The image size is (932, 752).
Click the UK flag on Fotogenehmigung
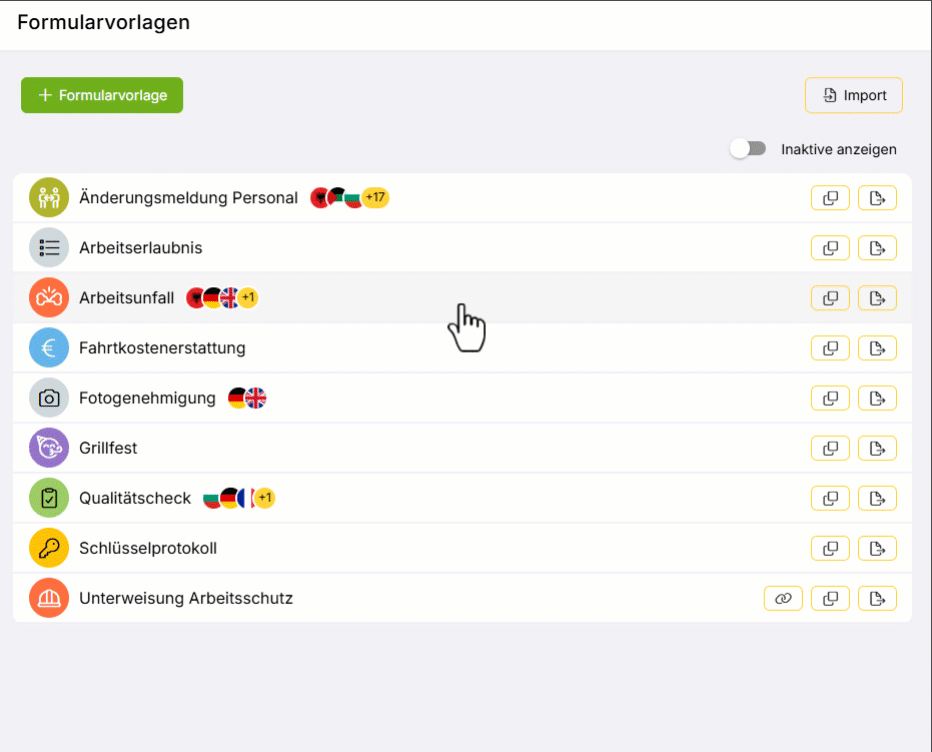(256, 398)
